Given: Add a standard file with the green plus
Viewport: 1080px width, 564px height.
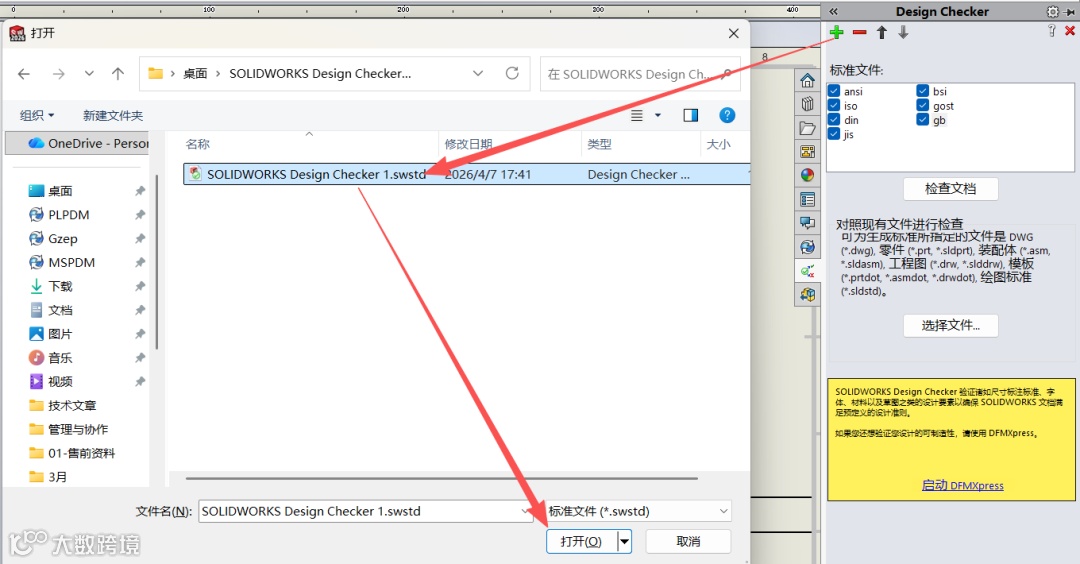Looking at the screenshot, I should (836, 32).
